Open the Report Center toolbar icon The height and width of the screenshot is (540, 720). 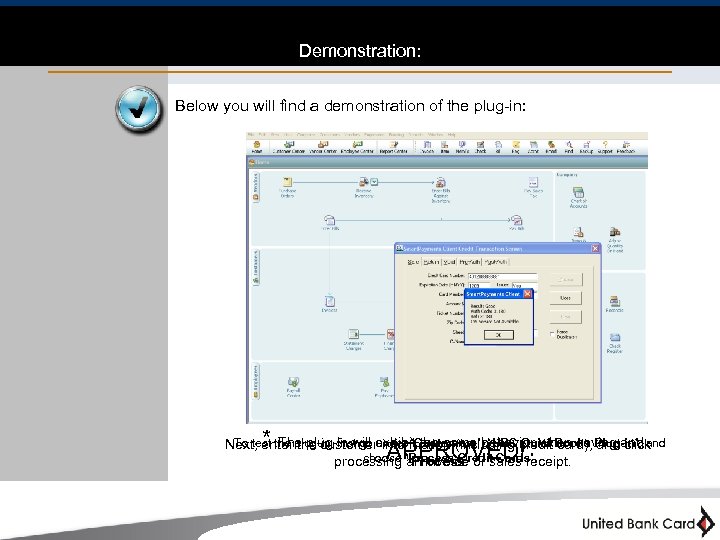(x=394, y=147)
